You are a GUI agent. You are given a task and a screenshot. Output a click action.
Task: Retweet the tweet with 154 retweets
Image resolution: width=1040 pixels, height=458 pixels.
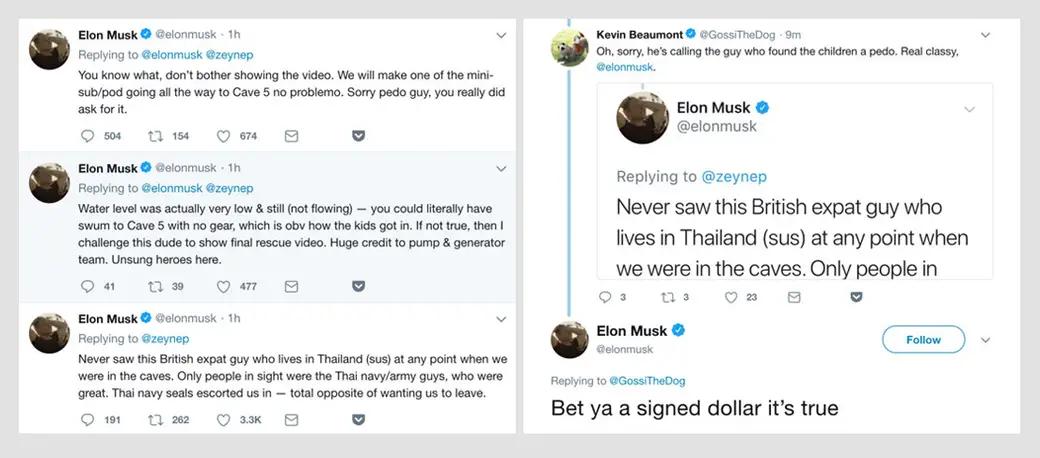click(x=155, y=136)
